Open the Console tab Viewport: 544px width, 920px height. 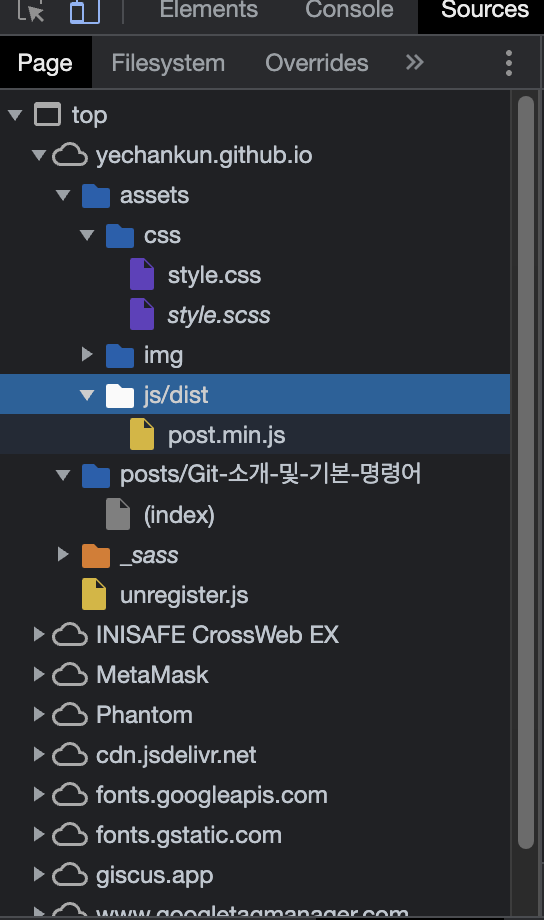pyautogui.click(x=349, y=10)
